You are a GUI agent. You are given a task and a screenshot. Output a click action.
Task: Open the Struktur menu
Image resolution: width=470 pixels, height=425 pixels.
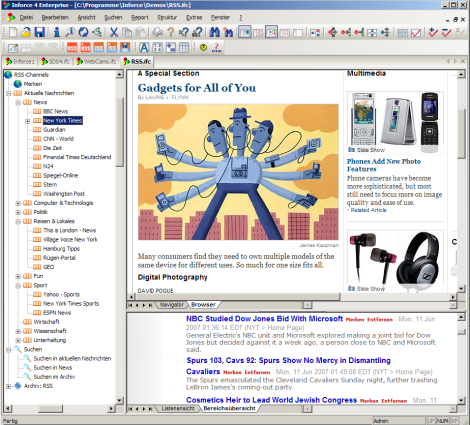click(x=167, y=17)
